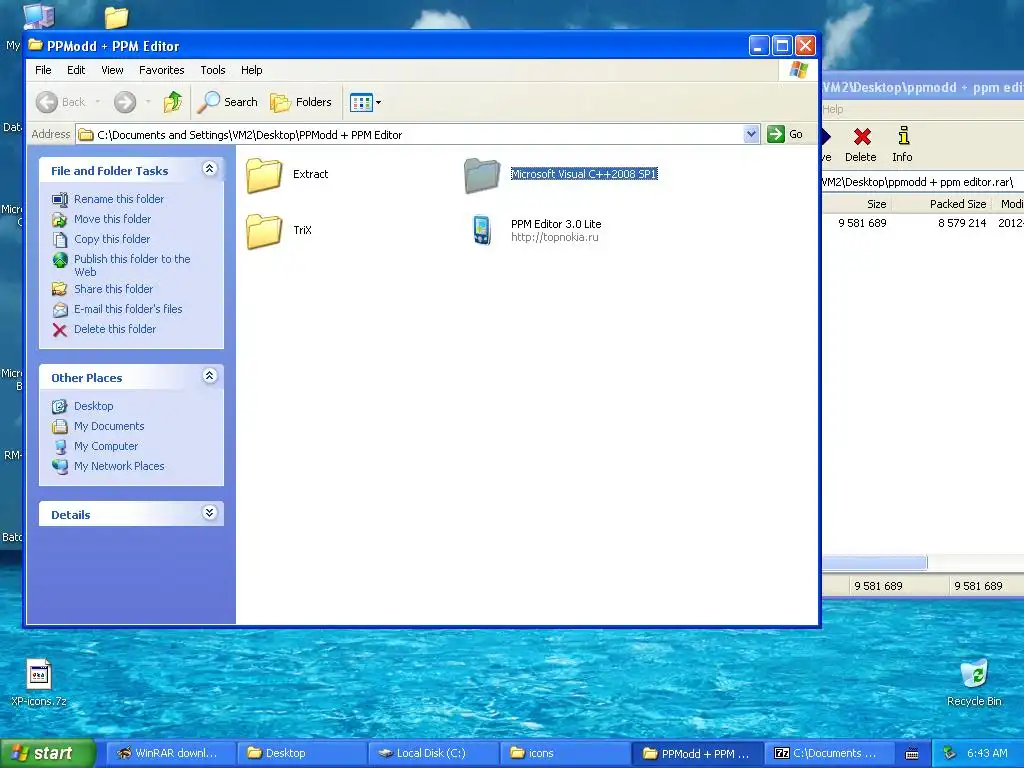Open the File menu
This screenshot has height=768, width=1024.
point(43,70)
